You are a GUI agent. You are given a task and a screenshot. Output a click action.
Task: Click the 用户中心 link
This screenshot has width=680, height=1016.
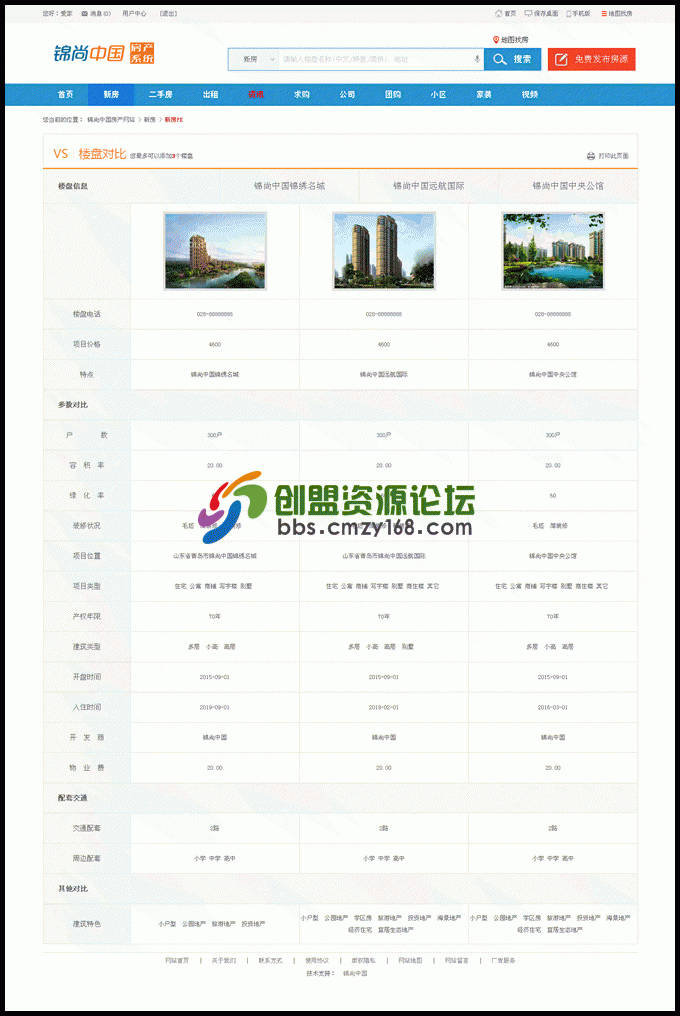[x=134, y=13]
